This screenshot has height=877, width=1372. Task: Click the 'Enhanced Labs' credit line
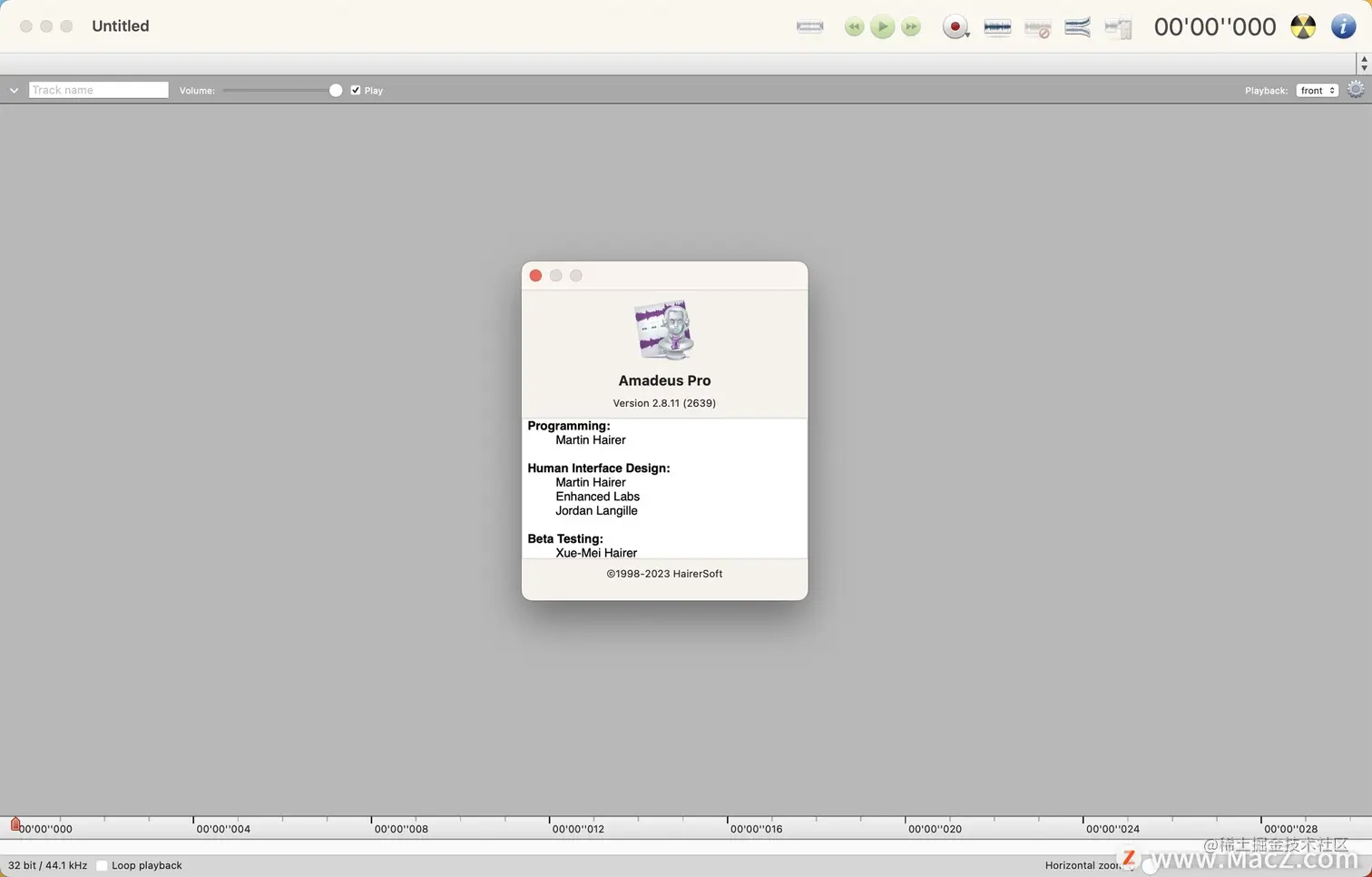click(x=597, y=497)
